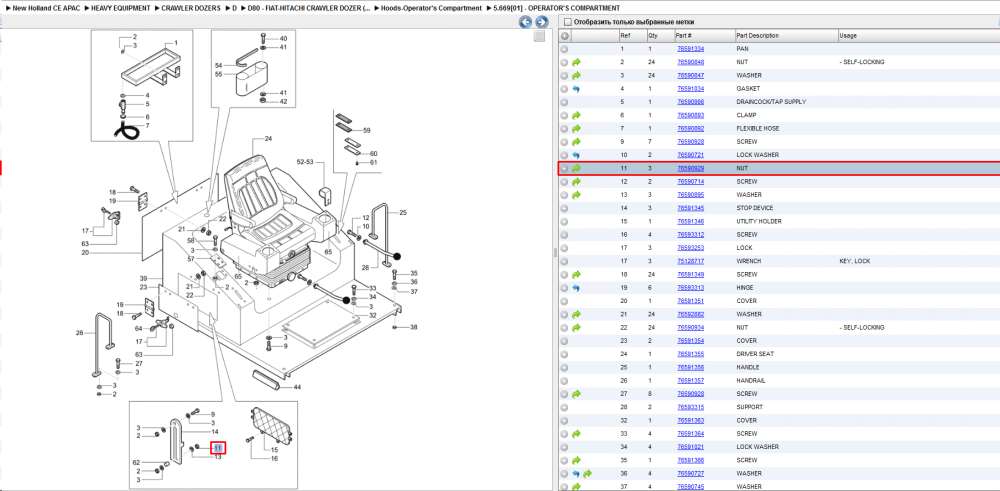
Task: Click small square button above diagram corner
Action: (540, 36)
